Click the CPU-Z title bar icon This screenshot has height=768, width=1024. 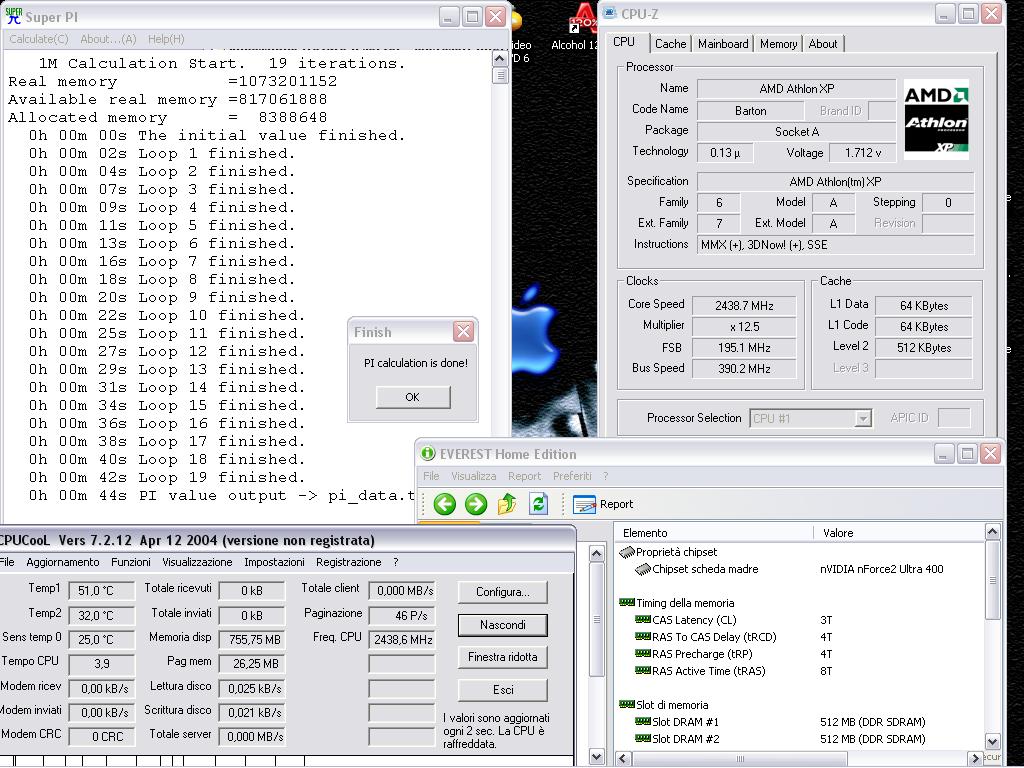pos(610,13)
